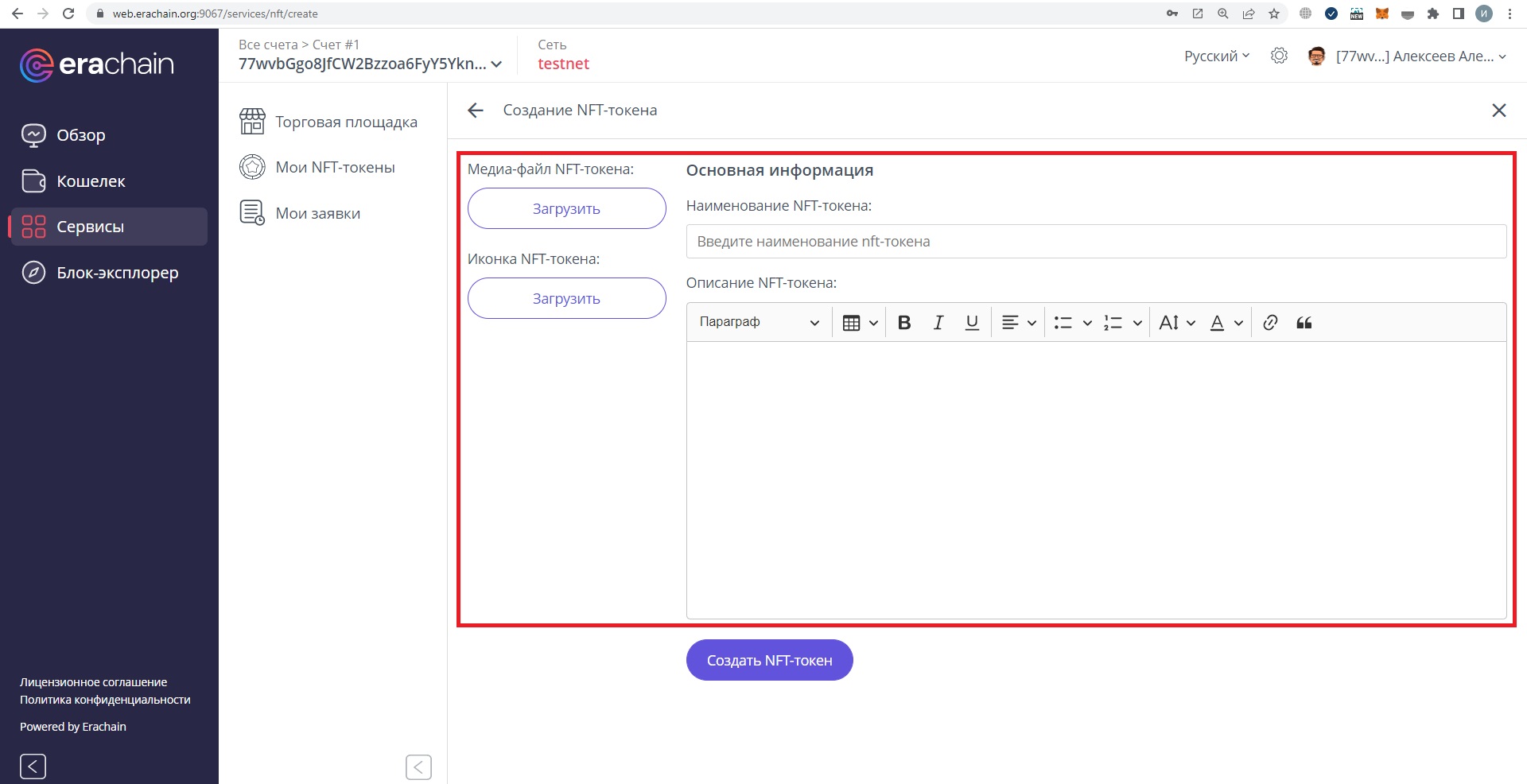Go to Торговая площадка section

(x=345, y=122)
